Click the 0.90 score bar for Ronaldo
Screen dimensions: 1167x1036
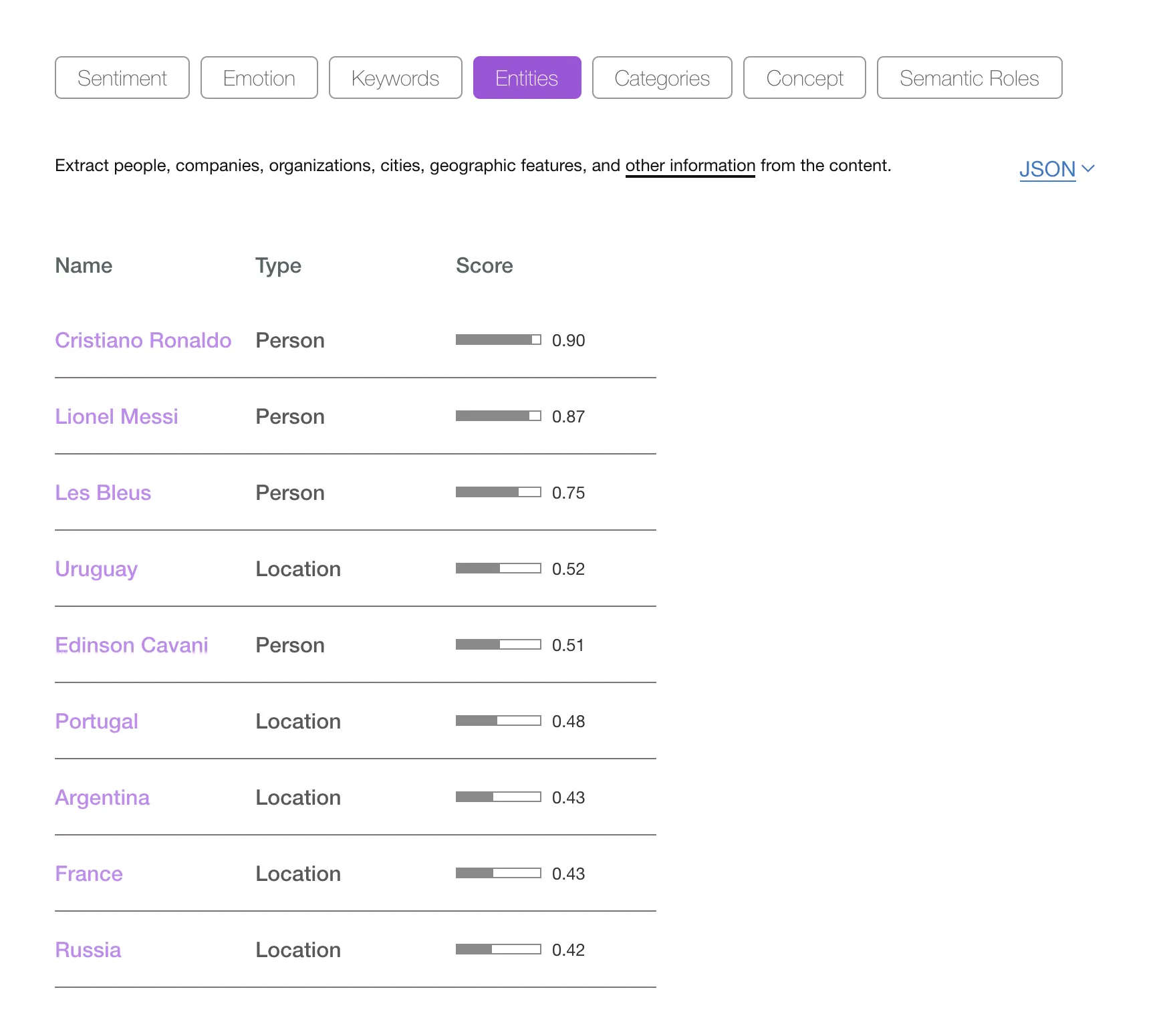(499, 340)
